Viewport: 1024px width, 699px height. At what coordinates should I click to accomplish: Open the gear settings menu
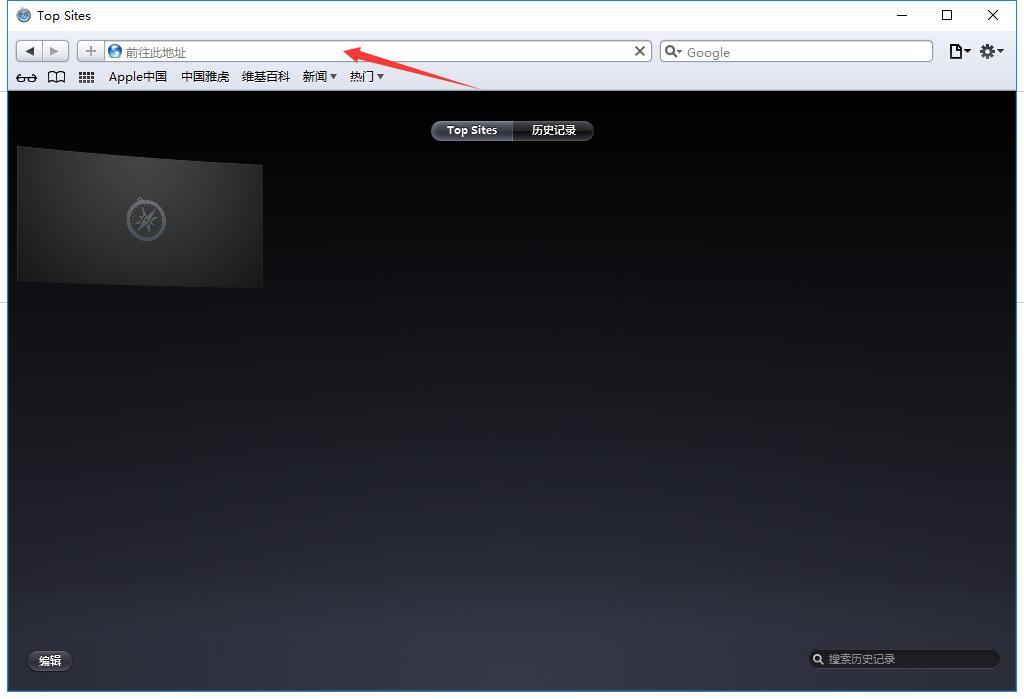991,51
